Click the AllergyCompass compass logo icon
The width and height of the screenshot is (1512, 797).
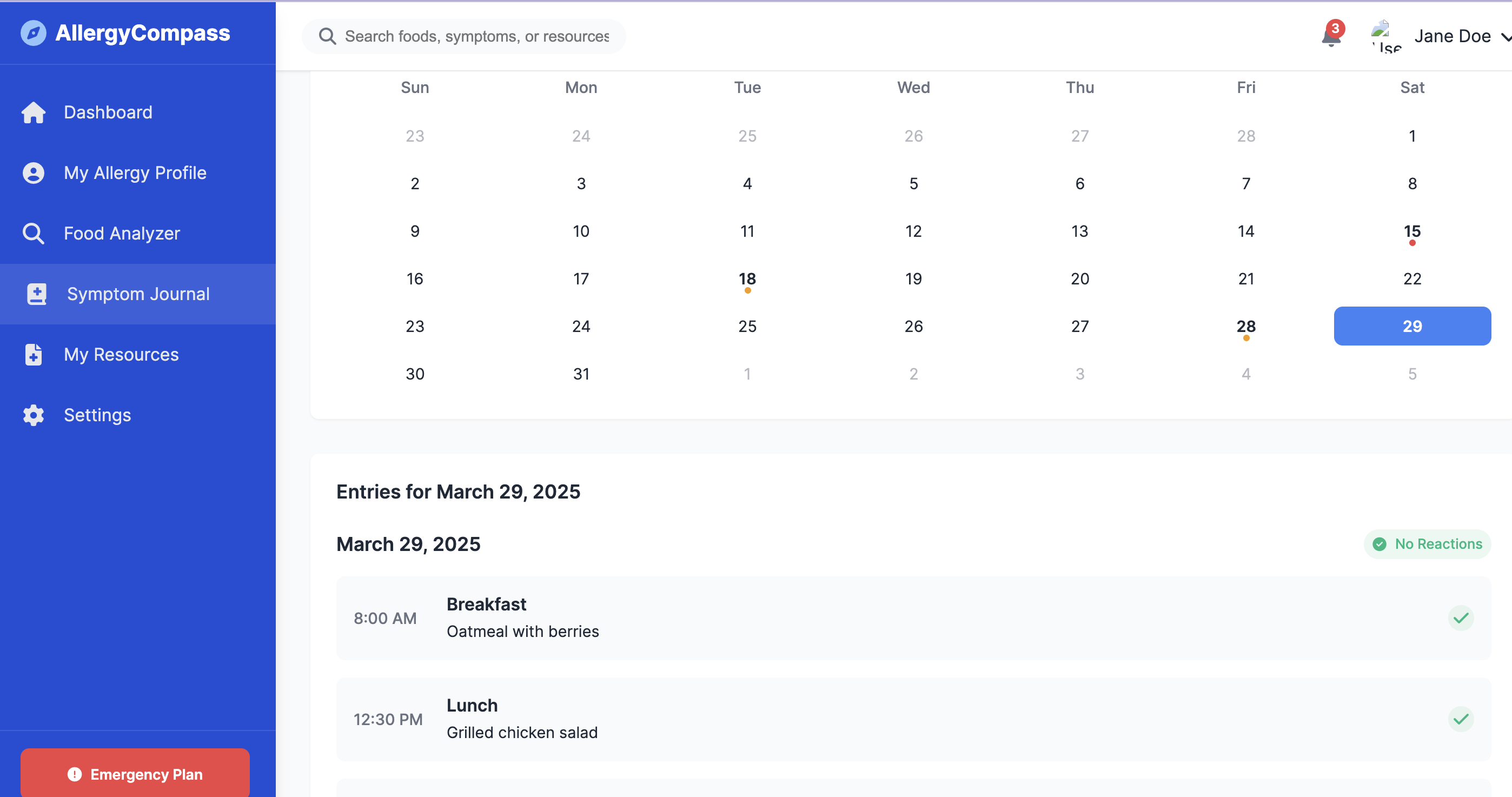[x=34, y=33]
